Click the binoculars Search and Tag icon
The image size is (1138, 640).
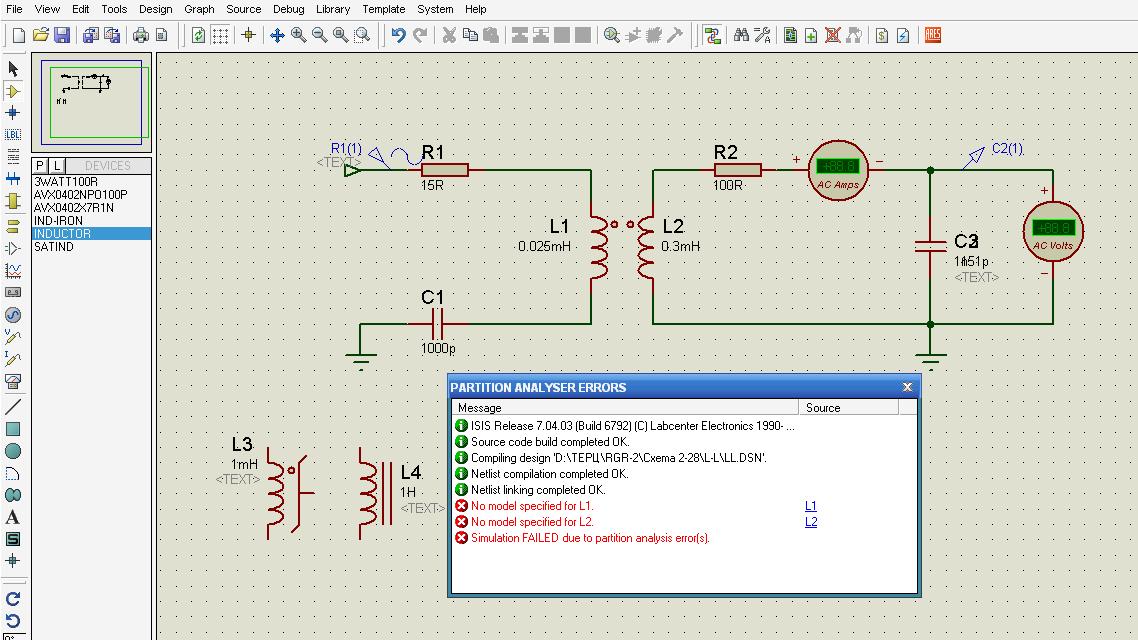[741, 35]
